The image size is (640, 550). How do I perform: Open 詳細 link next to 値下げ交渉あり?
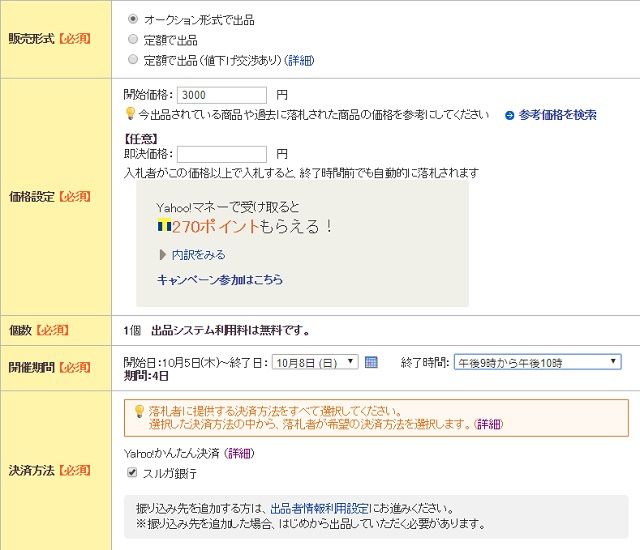point(299,60)
